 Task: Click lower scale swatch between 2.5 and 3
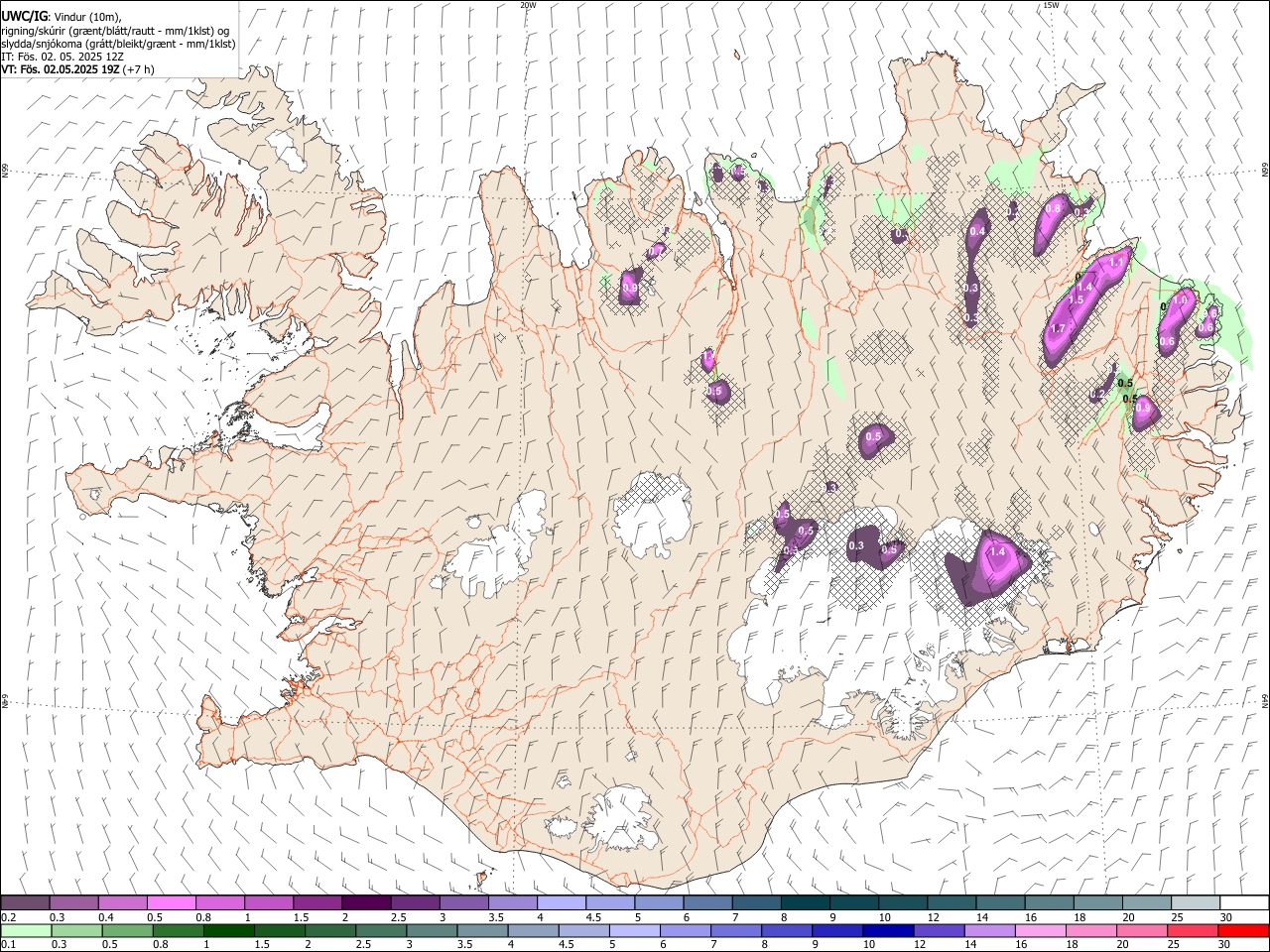click(x=381, y=930)
